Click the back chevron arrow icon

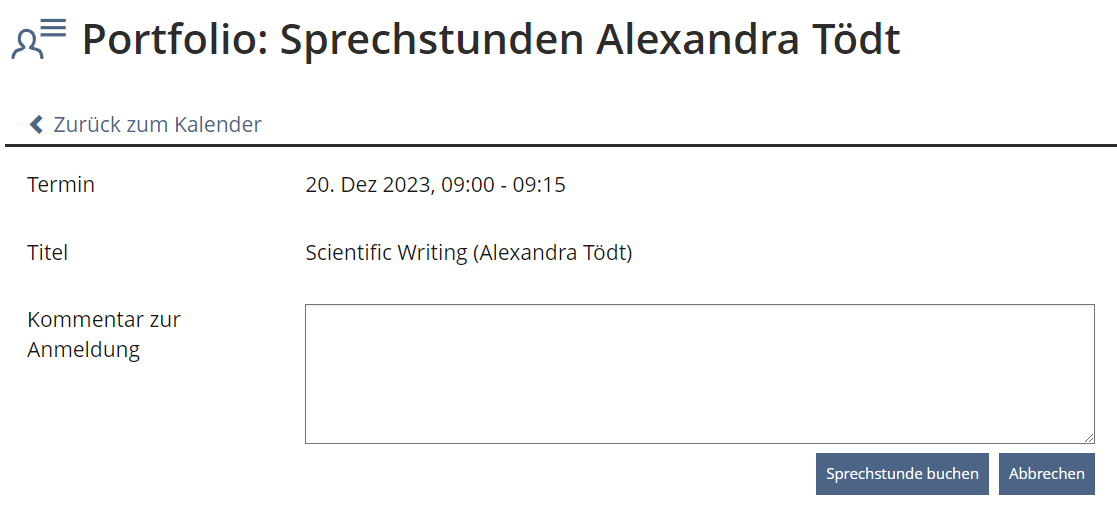(37, 124)
